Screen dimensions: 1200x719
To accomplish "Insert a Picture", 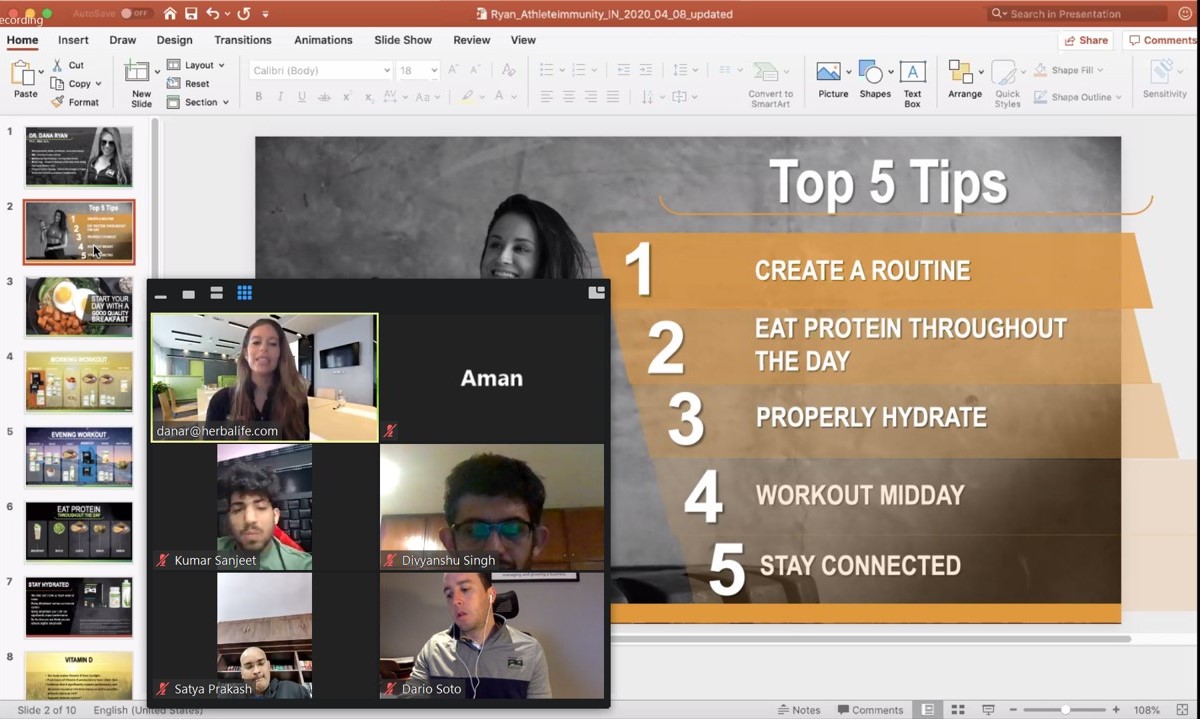I will (x=832, y=80).
